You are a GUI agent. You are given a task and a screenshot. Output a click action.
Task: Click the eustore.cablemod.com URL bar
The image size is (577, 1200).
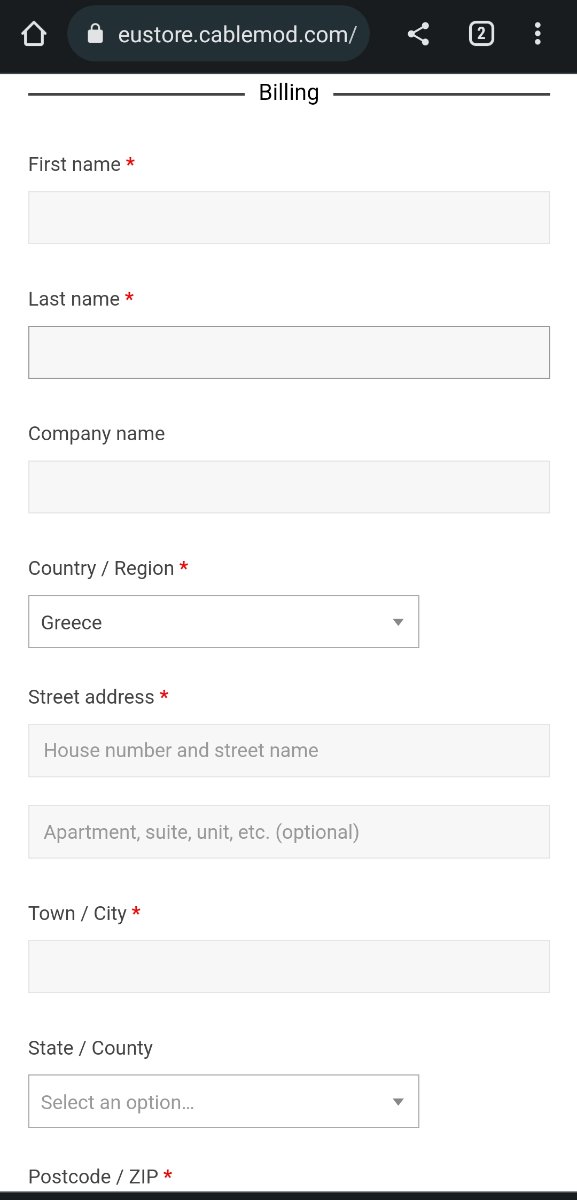click(219, 34)
